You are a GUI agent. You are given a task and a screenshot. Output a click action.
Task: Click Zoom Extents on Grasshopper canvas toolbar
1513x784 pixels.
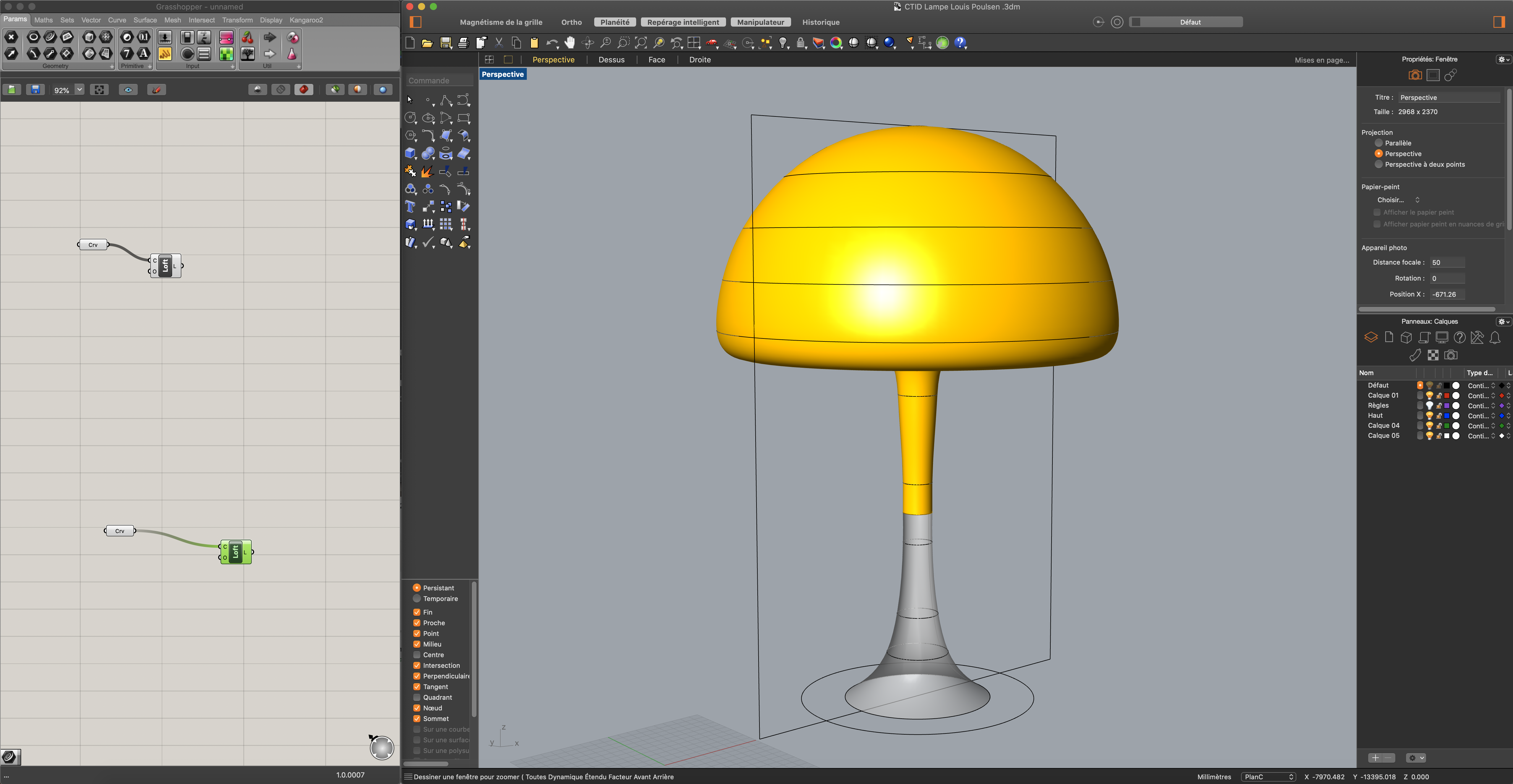(99, 89)
